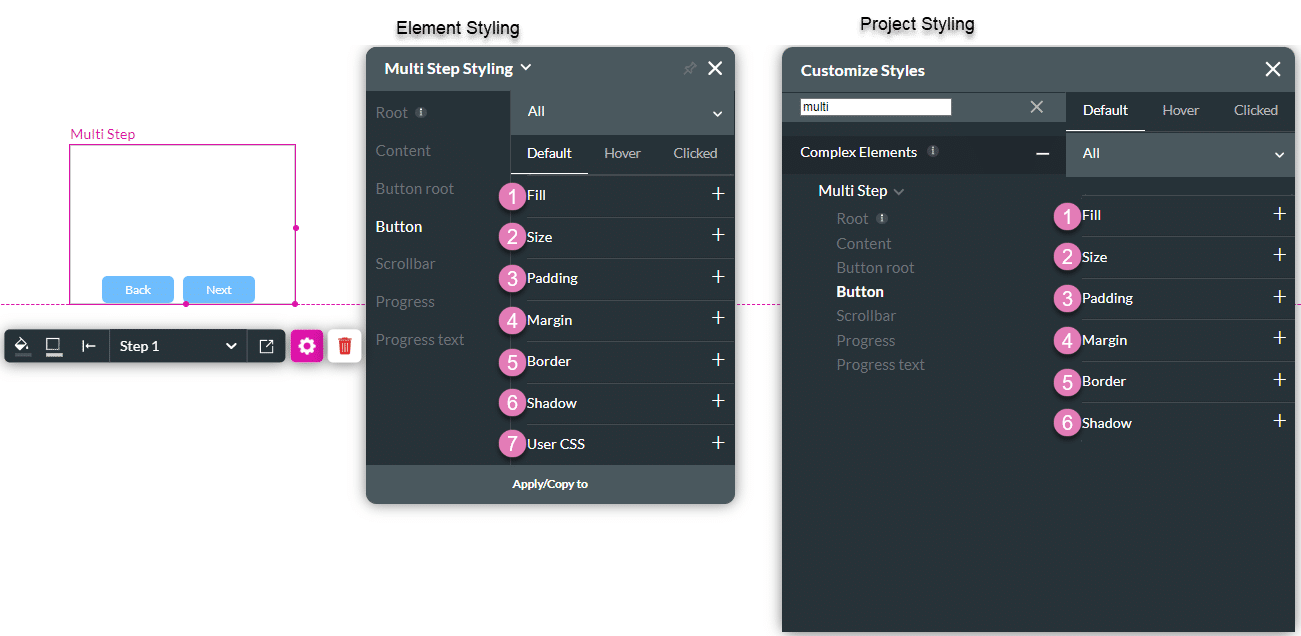Open element via external link icon
This screenshot has height=636, width=1301.
pos(266,345)
